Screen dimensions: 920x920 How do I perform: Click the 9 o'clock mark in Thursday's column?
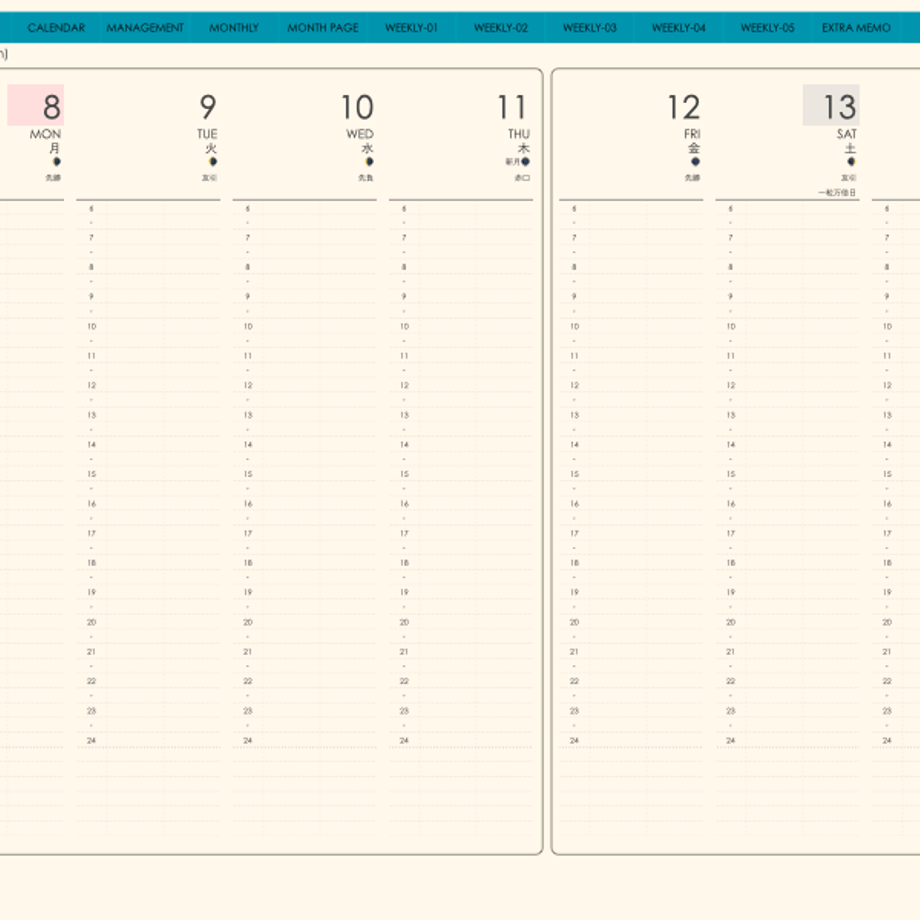pos(404,297)
